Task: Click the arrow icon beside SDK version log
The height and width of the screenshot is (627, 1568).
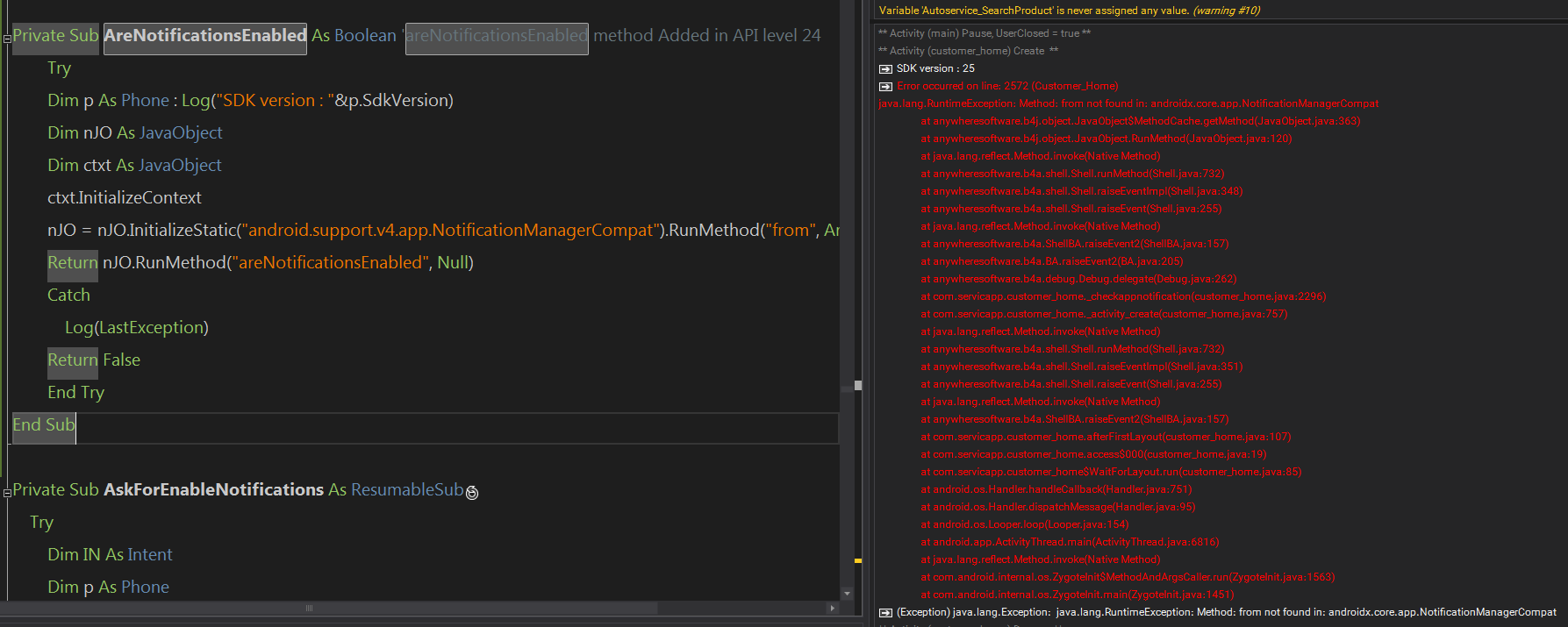Action: 885,68
